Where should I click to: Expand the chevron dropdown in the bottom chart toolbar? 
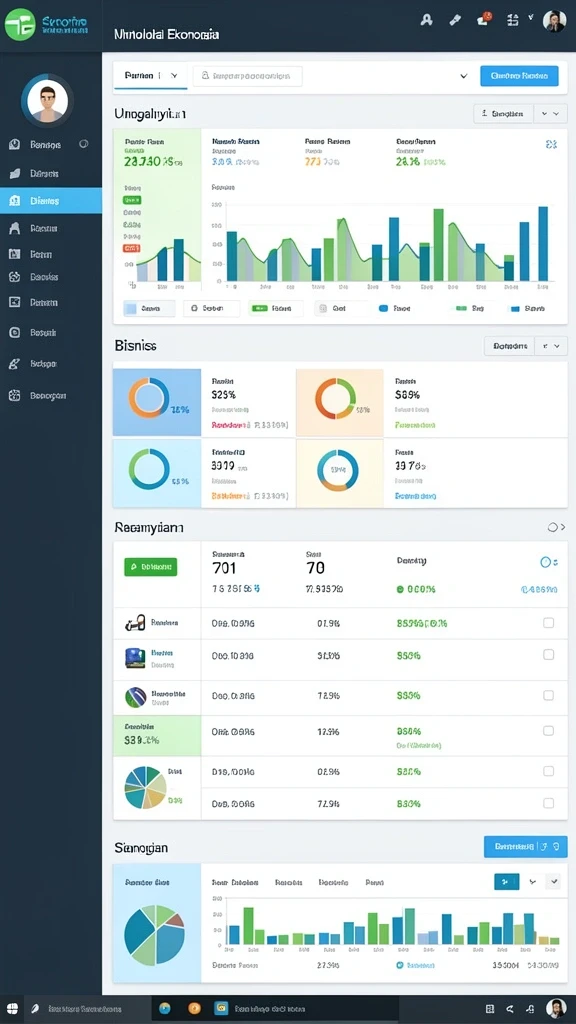pyautogui.click(x=554, y=882)
